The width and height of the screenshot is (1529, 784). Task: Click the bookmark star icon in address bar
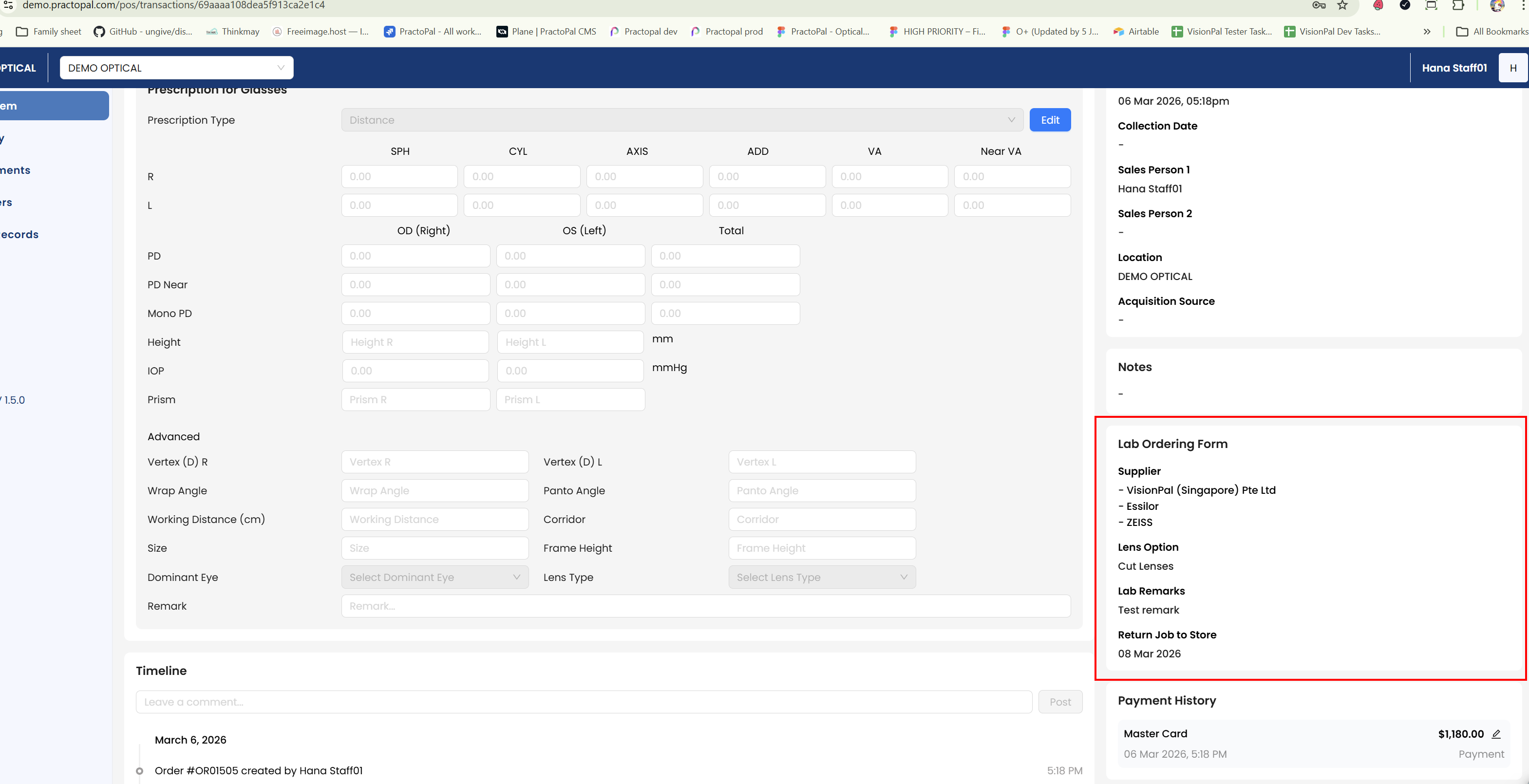(x=1342, y=5)
